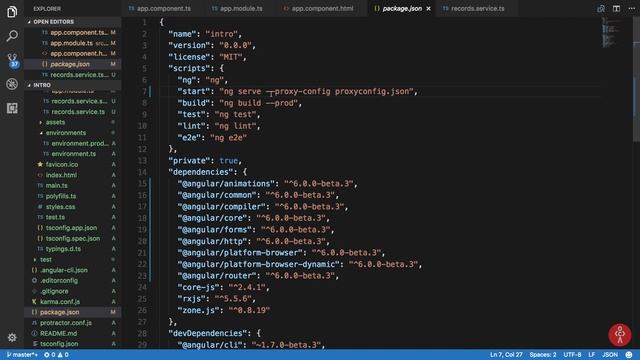Open README.md file

[73, 333]
